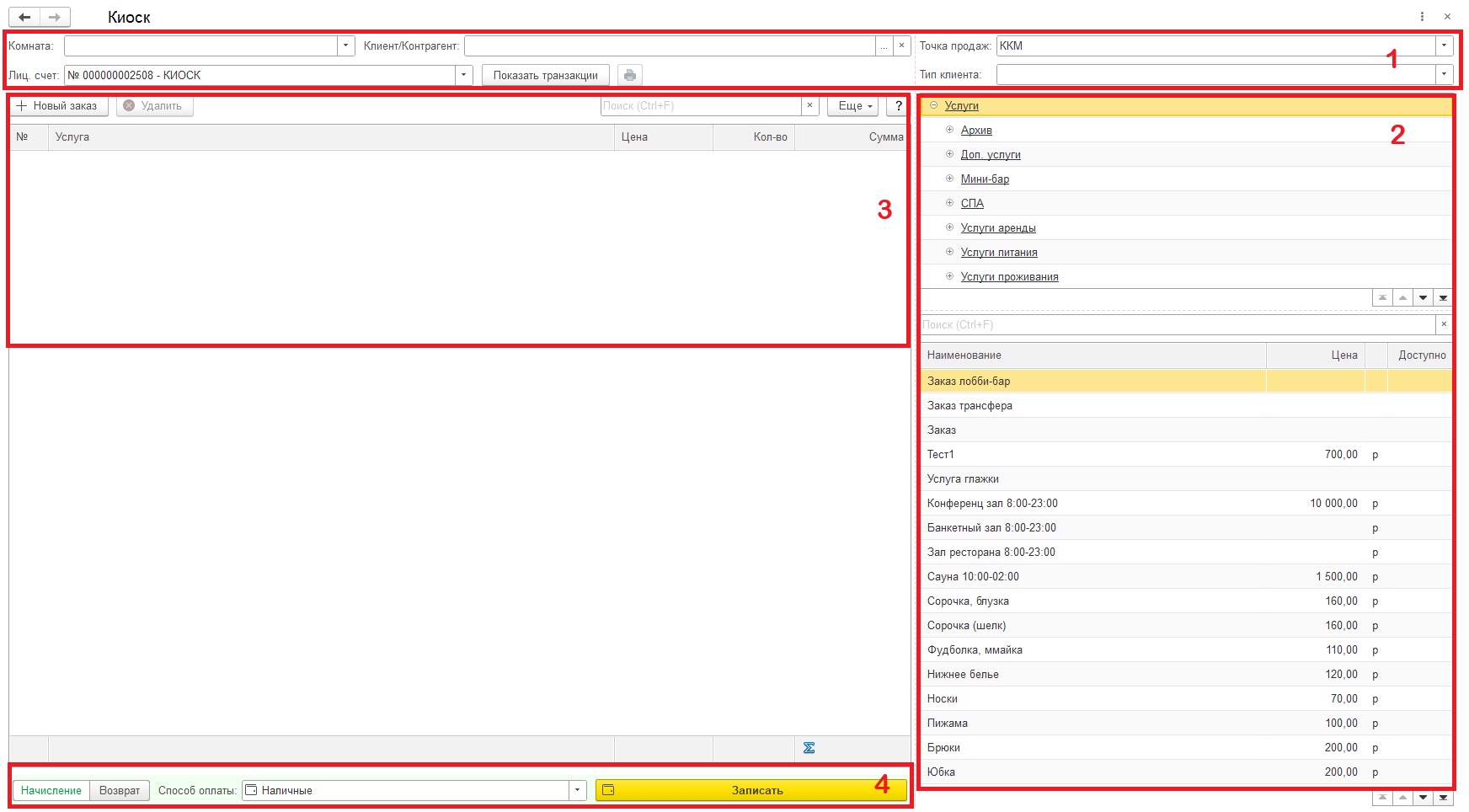Click the Доступно column header
Viewport: 1469px width, 812px height.
1421,355
